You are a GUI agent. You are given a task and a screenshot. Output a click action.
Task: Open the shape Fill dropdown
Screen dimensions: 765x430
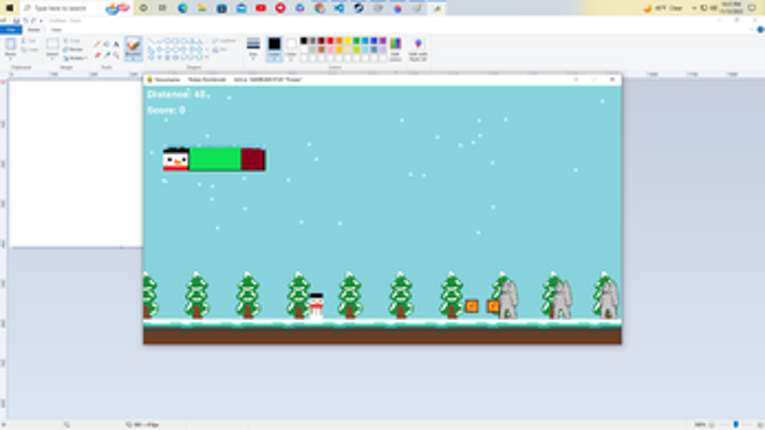tap(221, 49)
